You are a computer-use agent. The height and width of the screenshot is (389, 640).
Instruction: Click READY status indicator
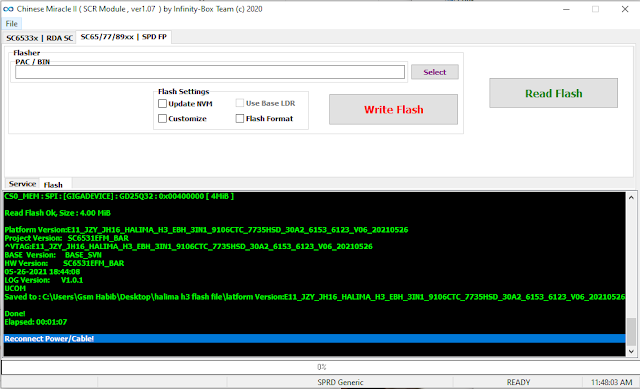tap(518, 382)
